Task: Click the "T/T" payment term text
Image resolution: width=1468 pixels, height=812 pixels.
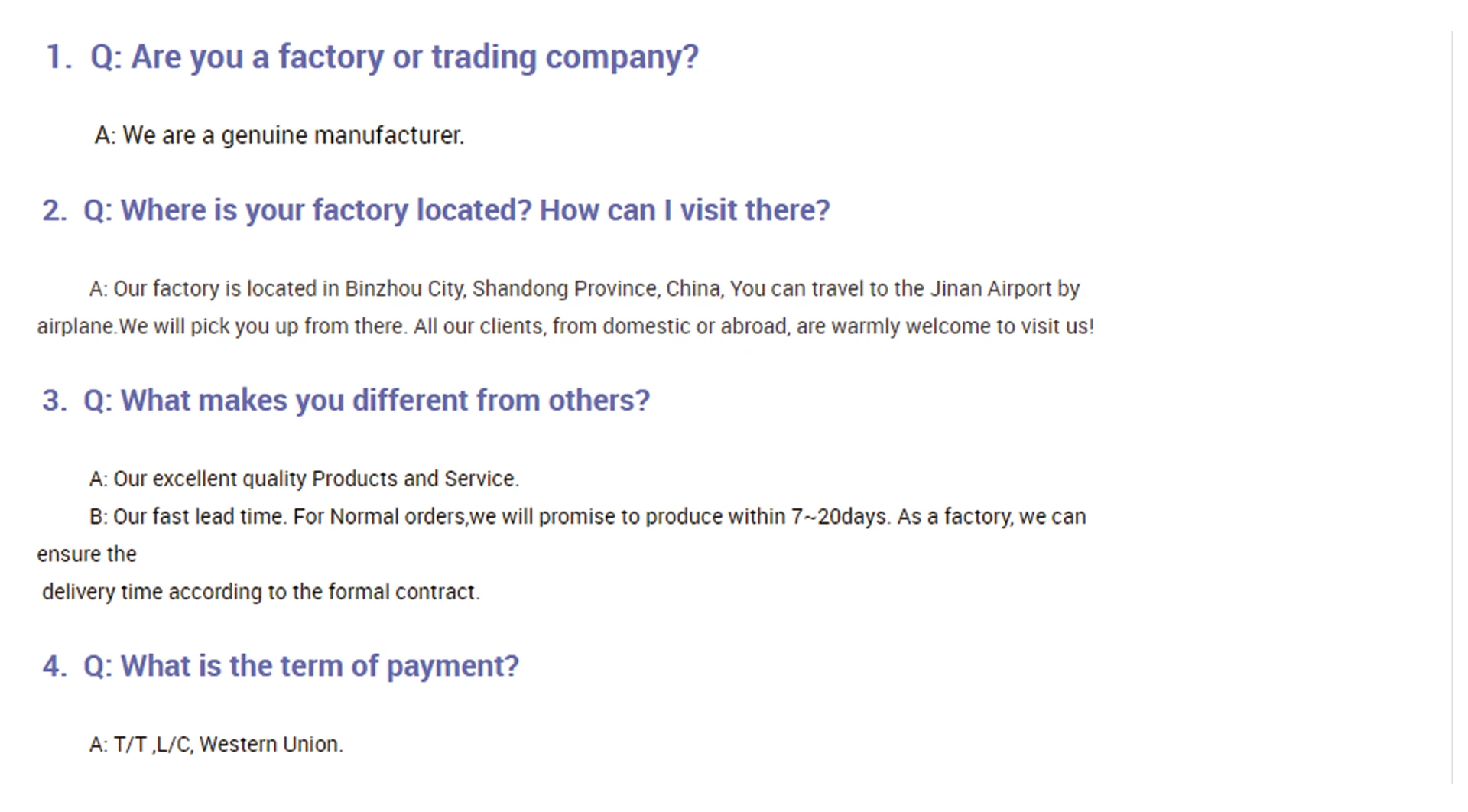Action: (x=130, y=745)
